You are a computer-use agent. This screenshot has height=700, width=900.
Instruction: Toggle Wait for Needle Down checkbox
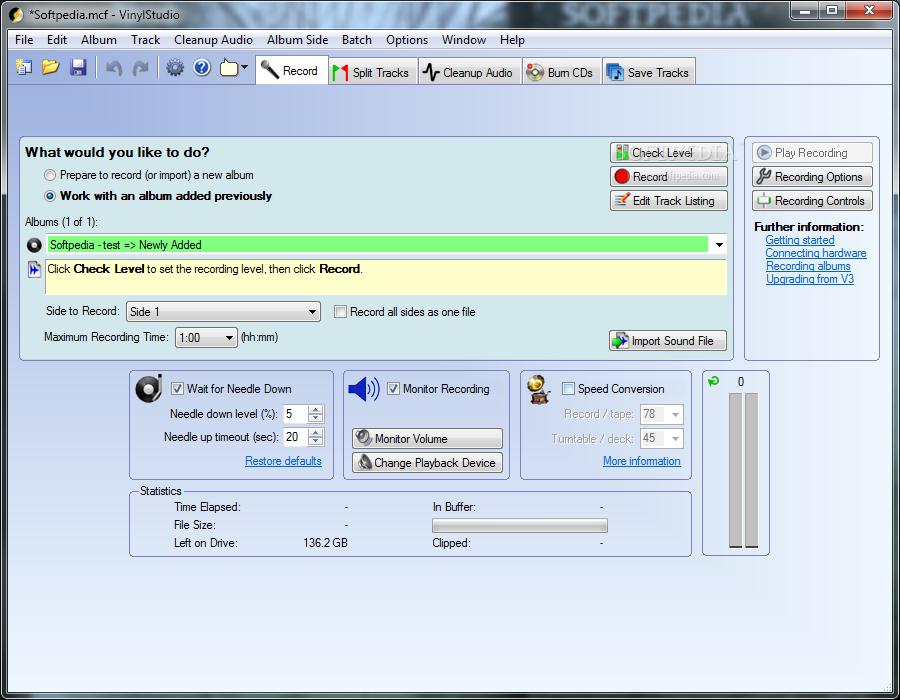click(177, 388)
